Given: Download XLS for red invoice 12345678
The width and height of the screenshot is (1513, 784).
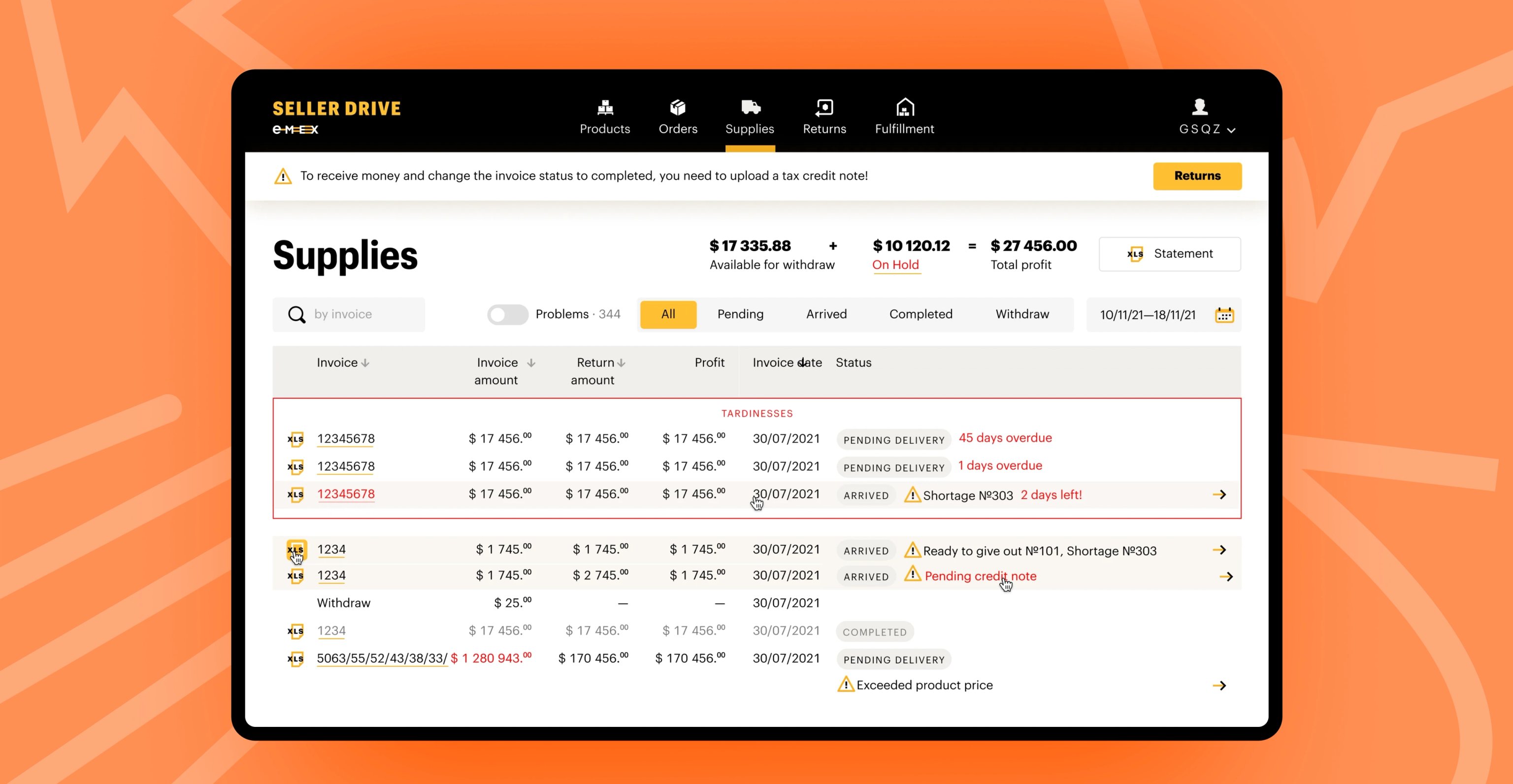Looking at the screenshot, I should (296, 494).
